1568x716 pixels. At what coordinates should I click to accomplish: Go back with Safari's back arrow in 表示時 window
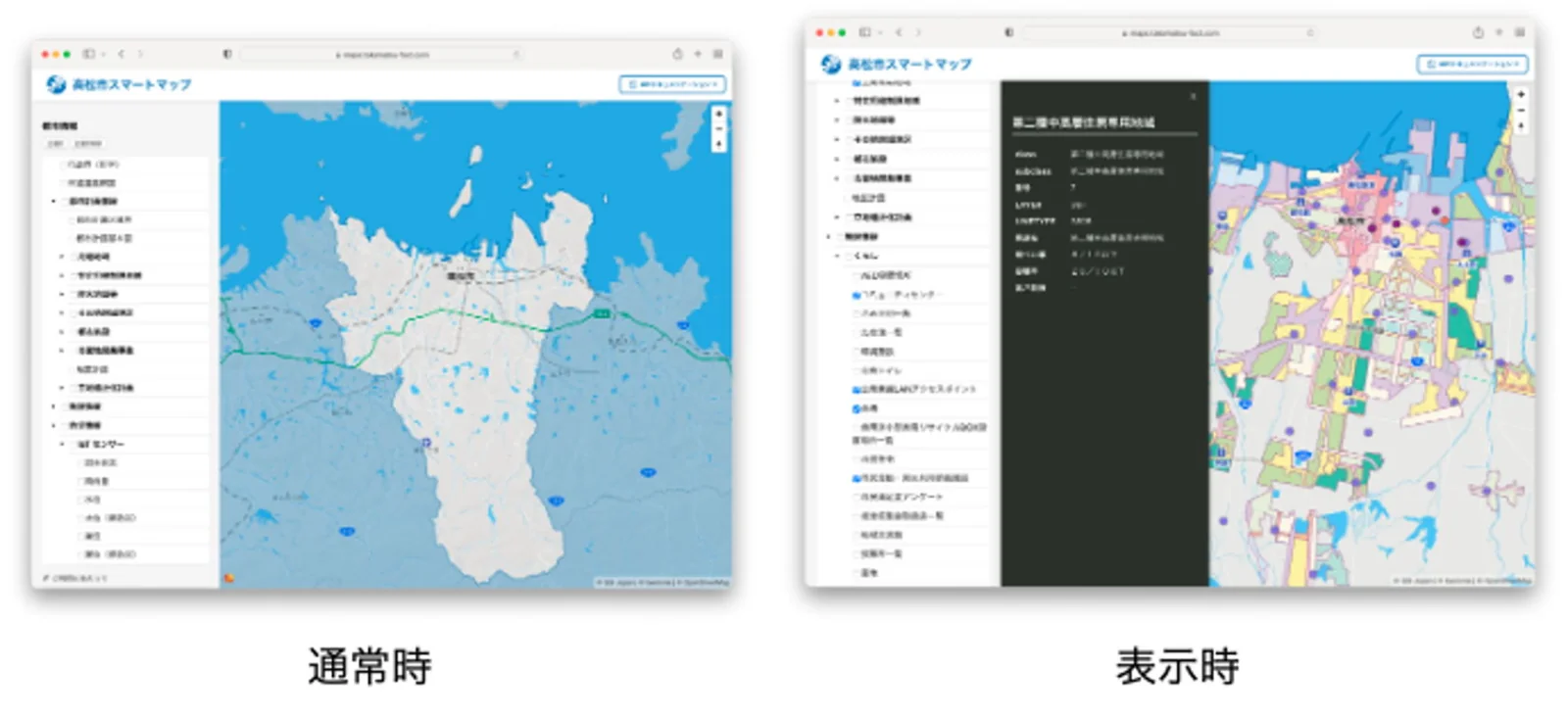coord(899,32)
